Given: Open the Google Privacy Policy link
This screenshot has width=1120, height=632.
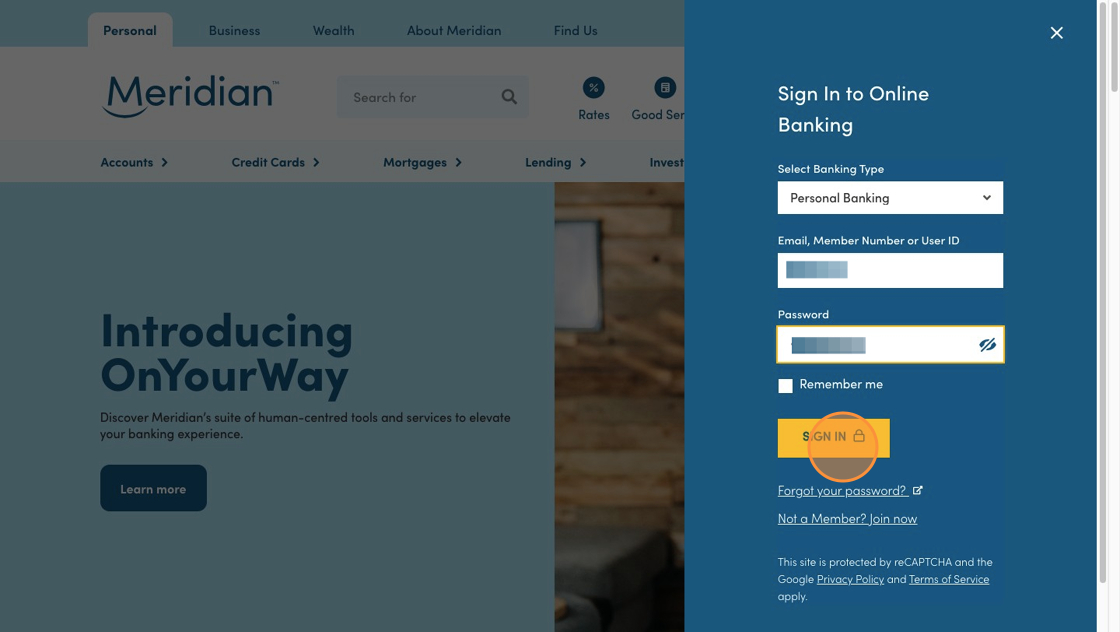Looking at the screenshot, I should [x=850, y=579].
